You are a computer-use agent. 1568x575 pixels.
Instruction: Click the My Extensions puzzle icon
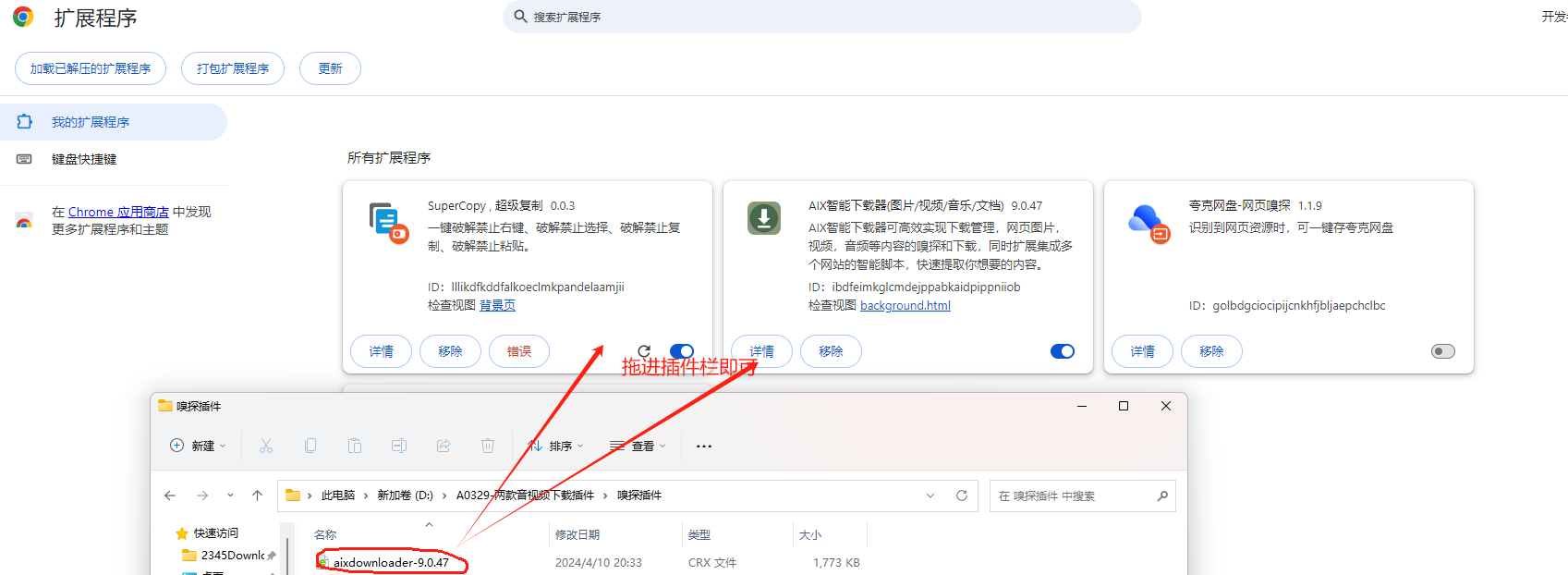coord(24,121)
